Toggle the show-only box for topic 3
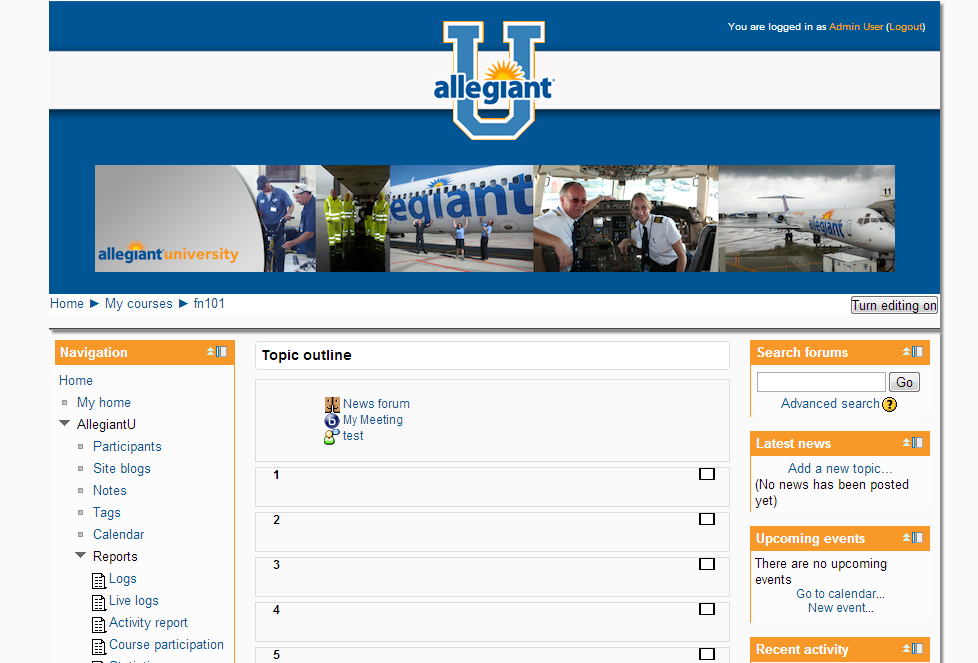Image resolution: width=978 pixels, height=663 pixels. coord(707,564)
